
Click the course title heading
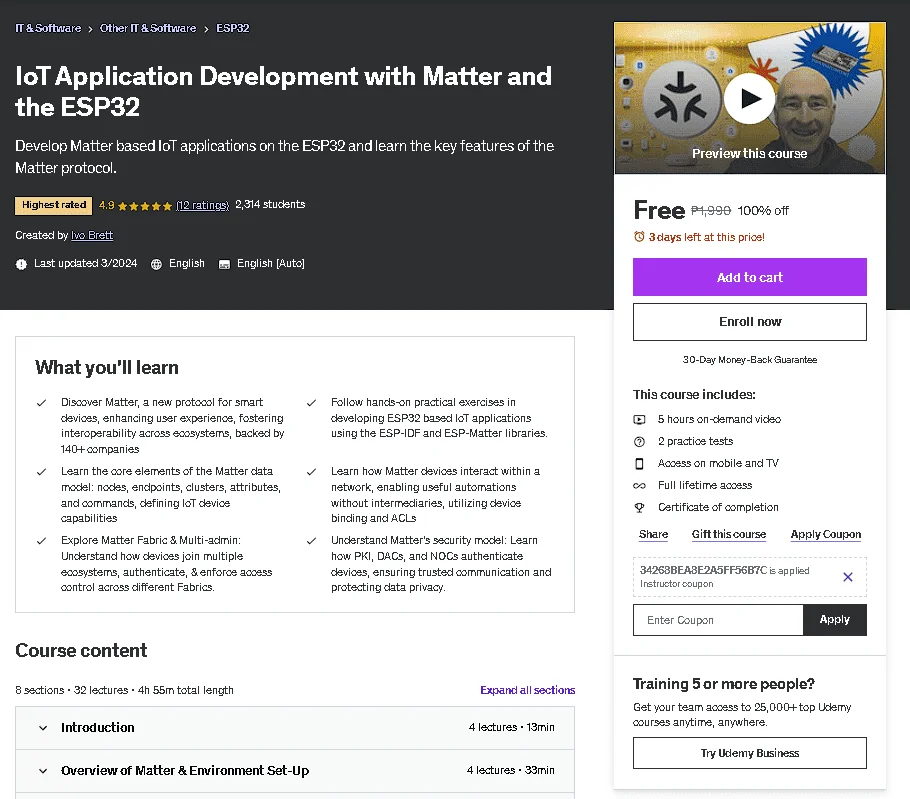[283, 92]
